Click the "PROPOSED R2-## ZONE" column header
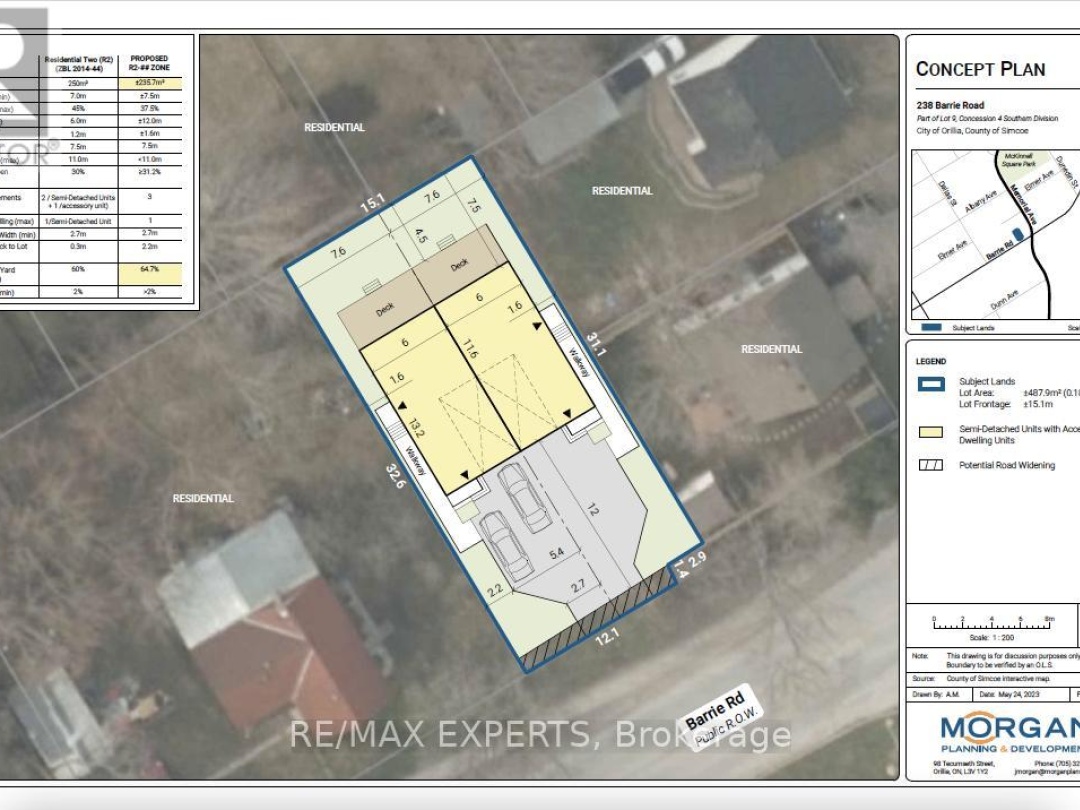This screenshot has height=810, width=1080. (149, 63)
